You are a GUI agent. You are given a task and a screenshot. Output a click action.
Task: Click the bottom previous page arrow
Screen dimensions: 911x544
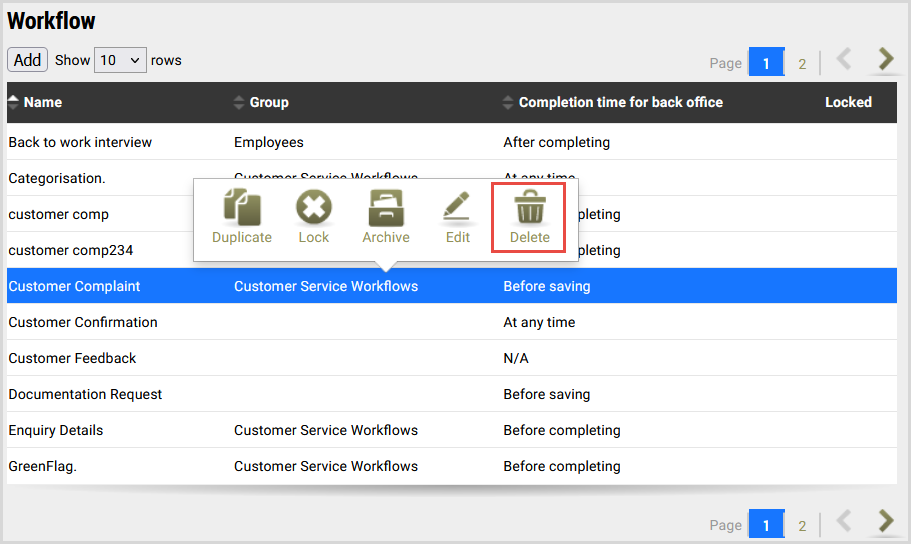point(844,521)
